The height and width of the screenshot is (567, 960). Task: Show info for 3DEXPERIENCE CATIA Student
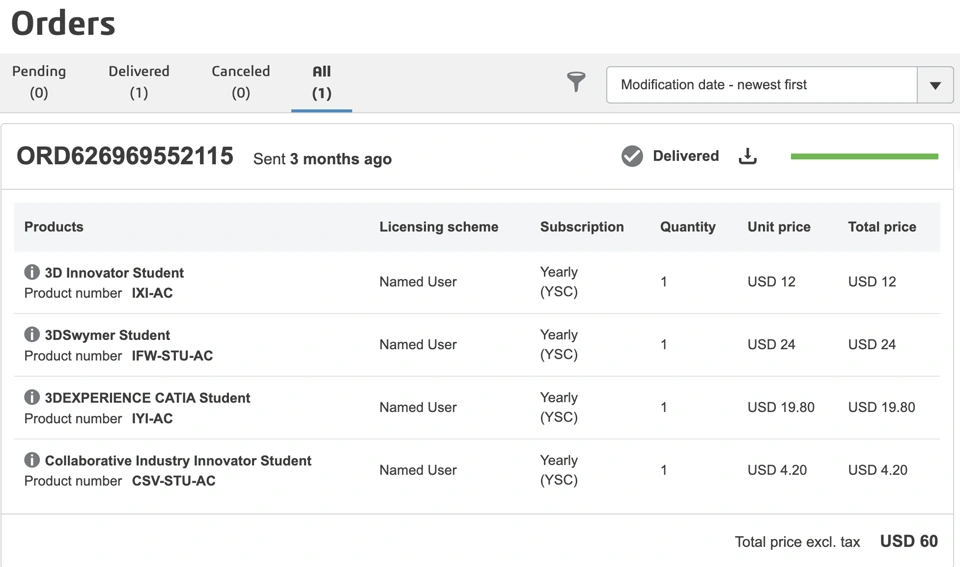(32, 397)
